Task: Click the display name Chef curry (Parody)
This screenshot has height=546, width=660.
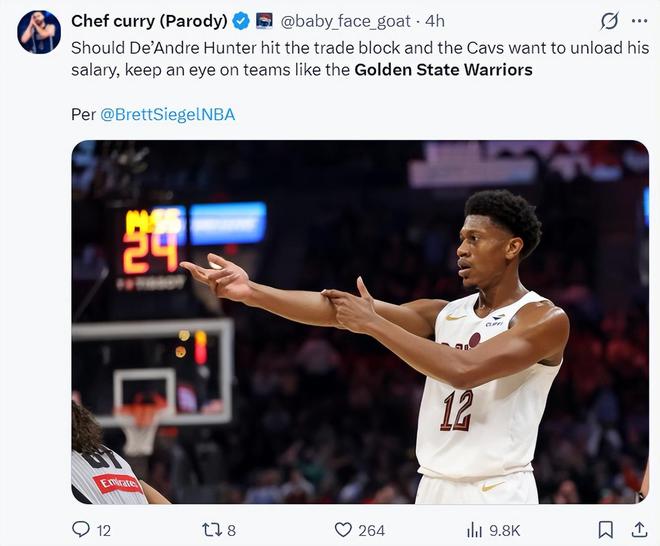Action: click(149, 21)
